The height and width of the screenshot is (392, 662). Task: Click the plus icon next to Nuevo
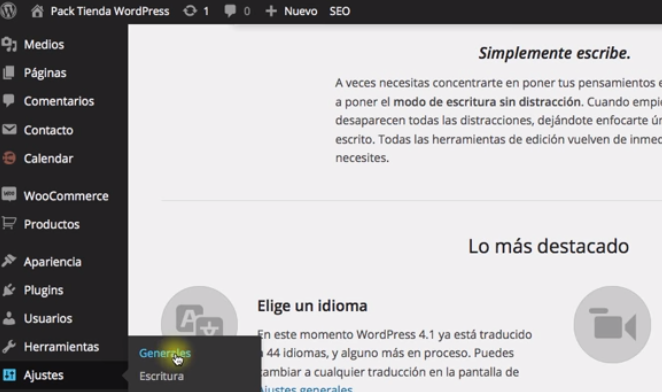coord(271,11)
